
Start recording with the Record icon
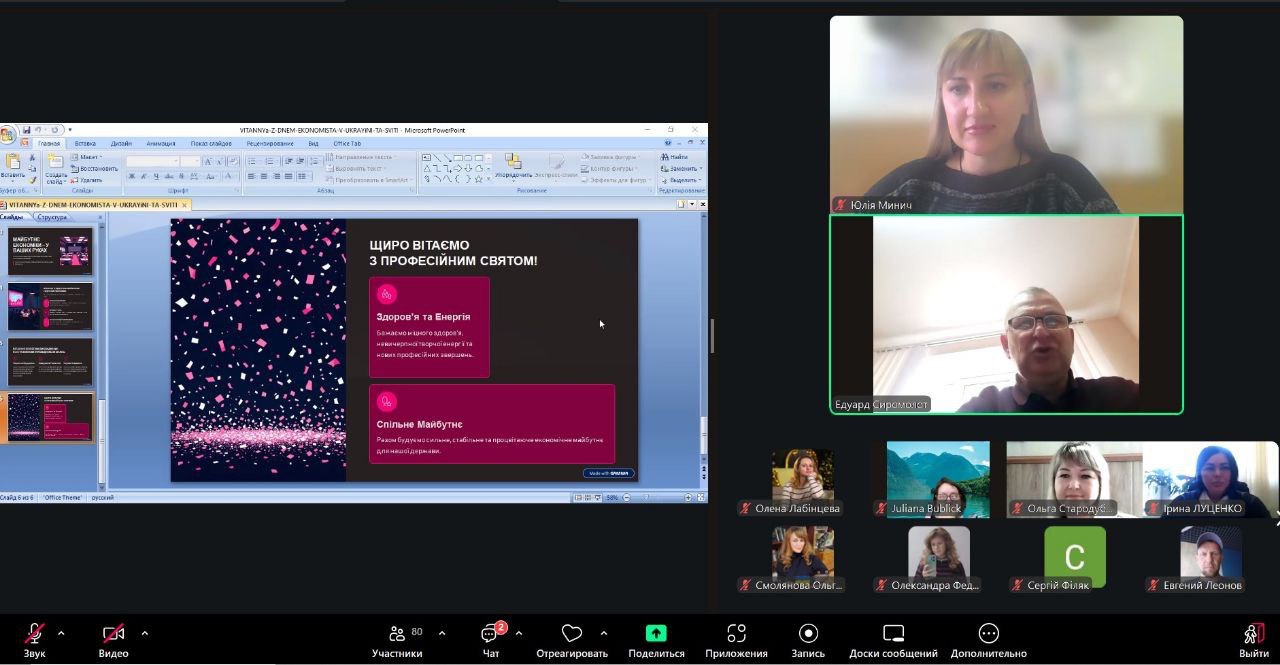click(x=808, y=634)
